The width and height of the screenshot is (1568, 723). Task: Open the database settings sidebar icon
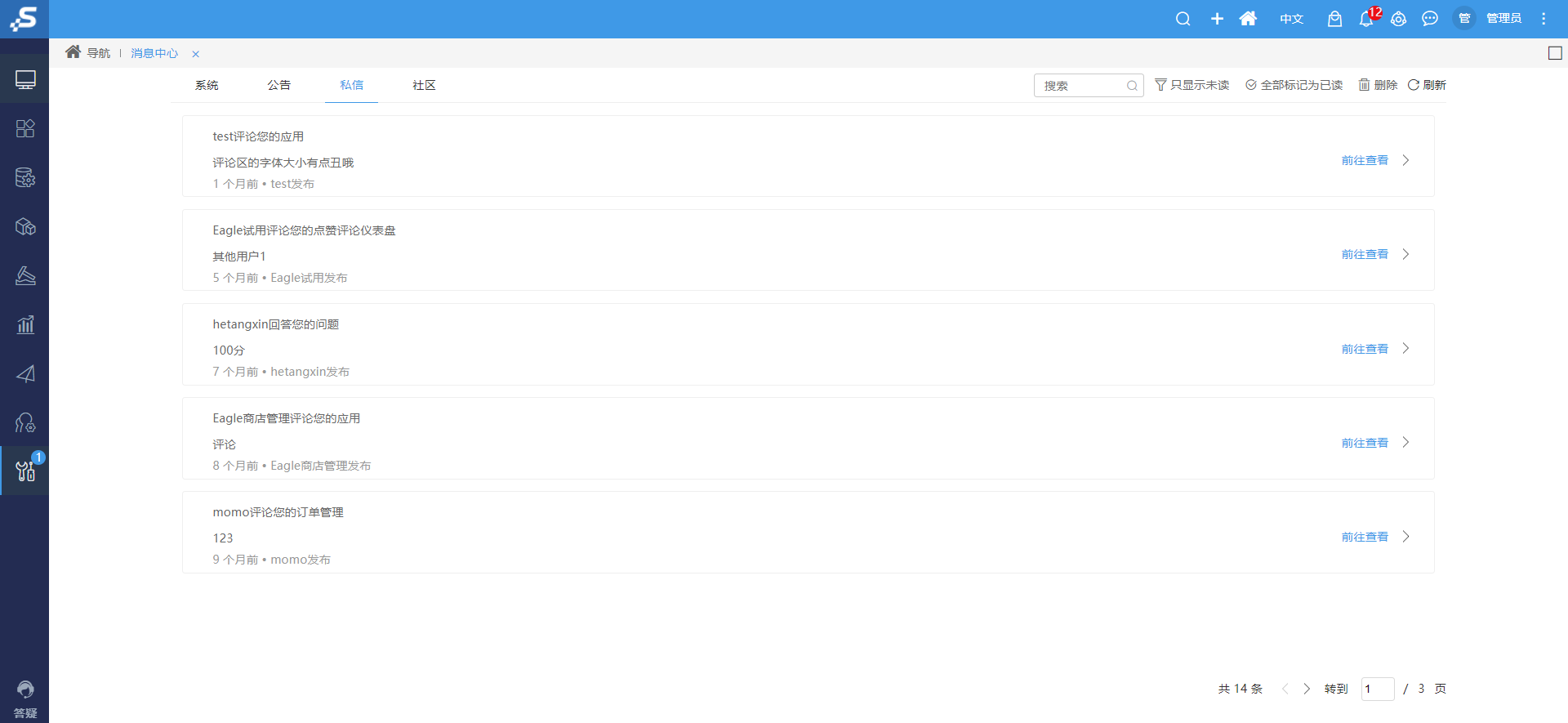coord(25,177)
